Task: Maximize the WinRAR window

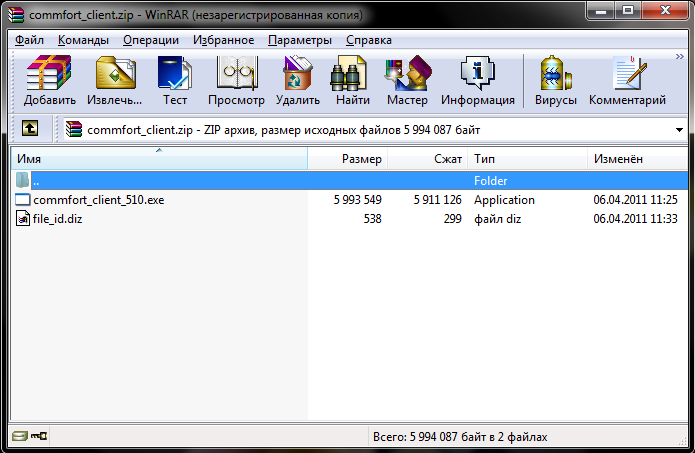Action: point(628,11)
